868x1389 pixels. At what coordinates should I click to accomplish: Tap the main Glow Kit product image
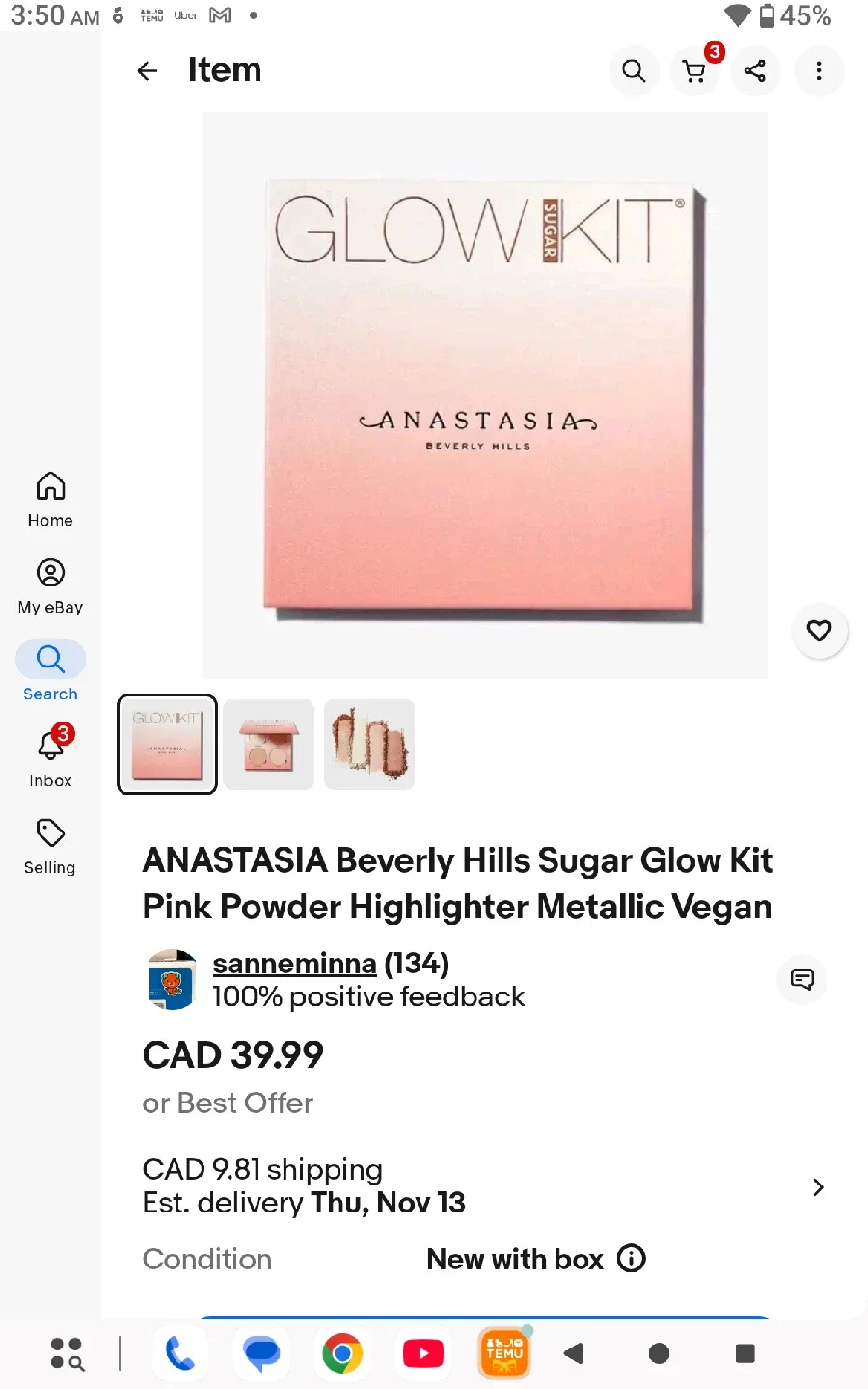484,395
